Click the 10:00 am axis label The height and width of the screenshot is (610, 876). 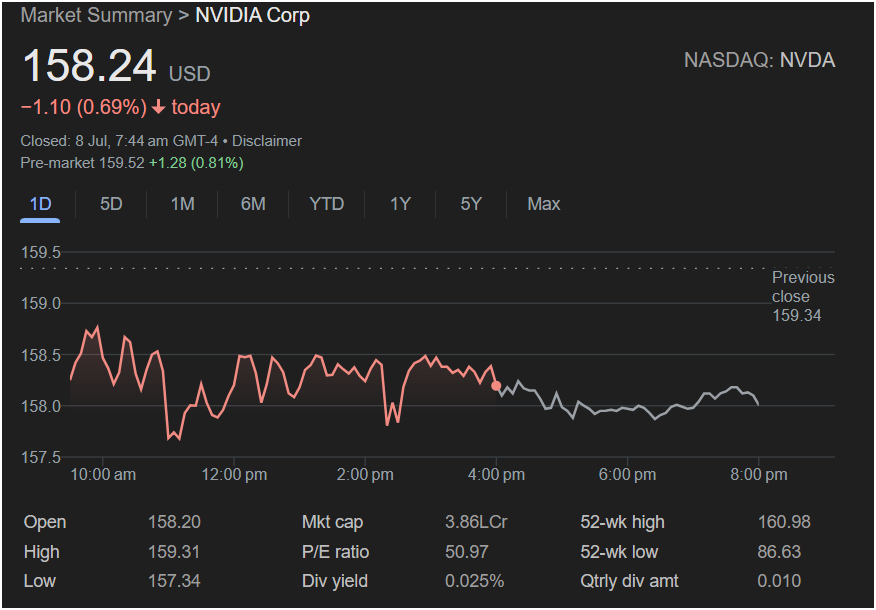point(103,475)
